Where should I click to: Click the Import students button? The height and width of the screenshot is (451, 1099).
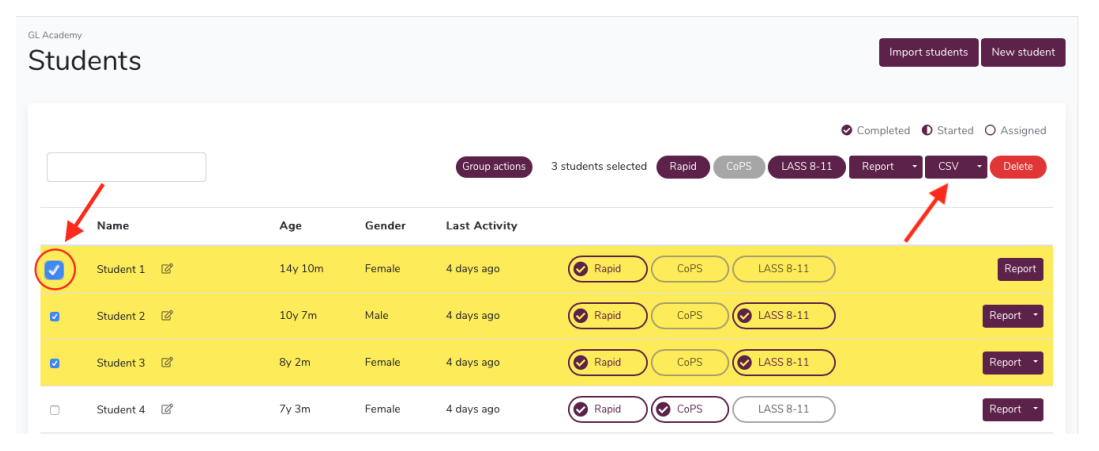point(928,52)
